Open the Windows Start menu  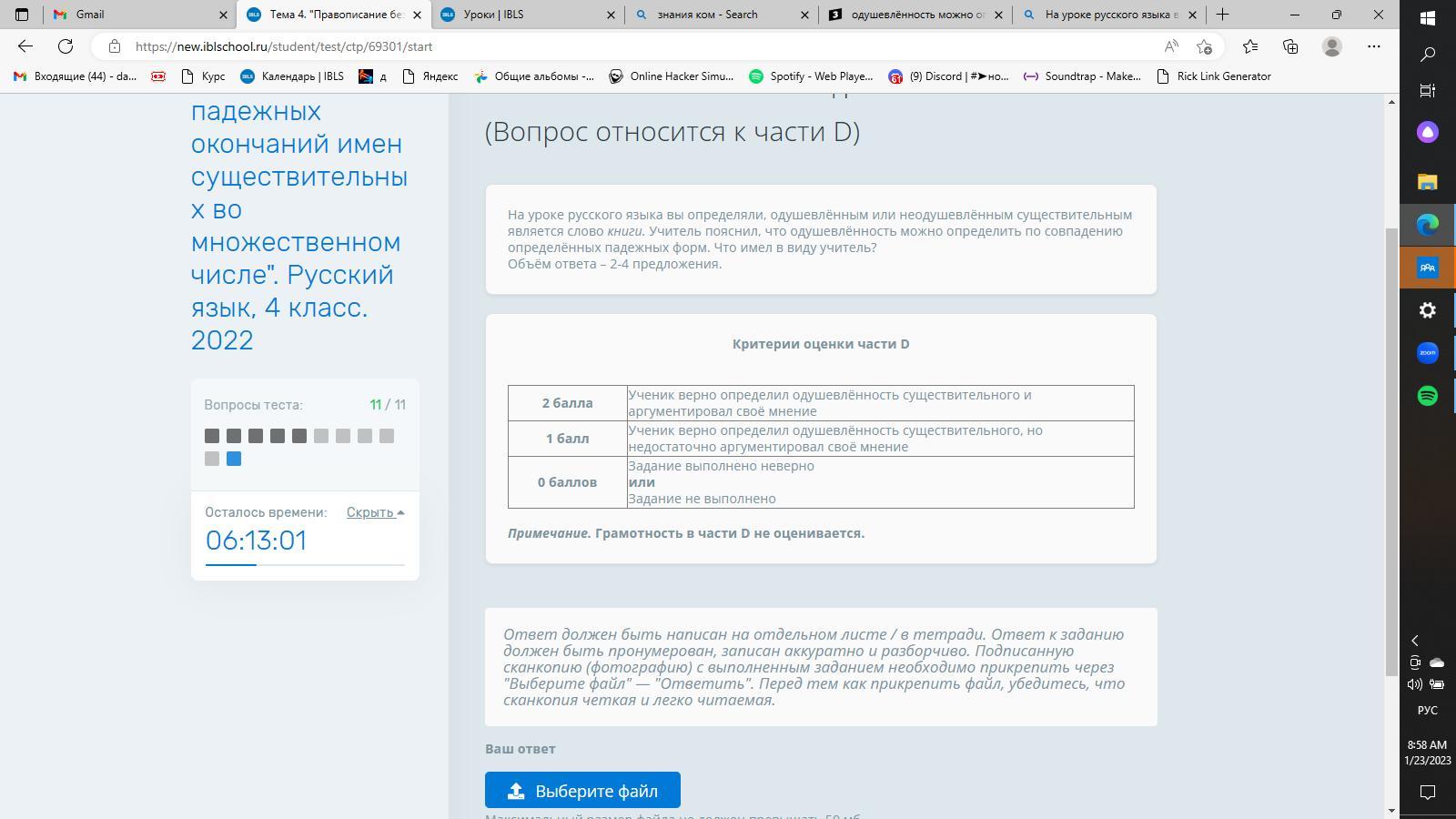(1428, 17)
